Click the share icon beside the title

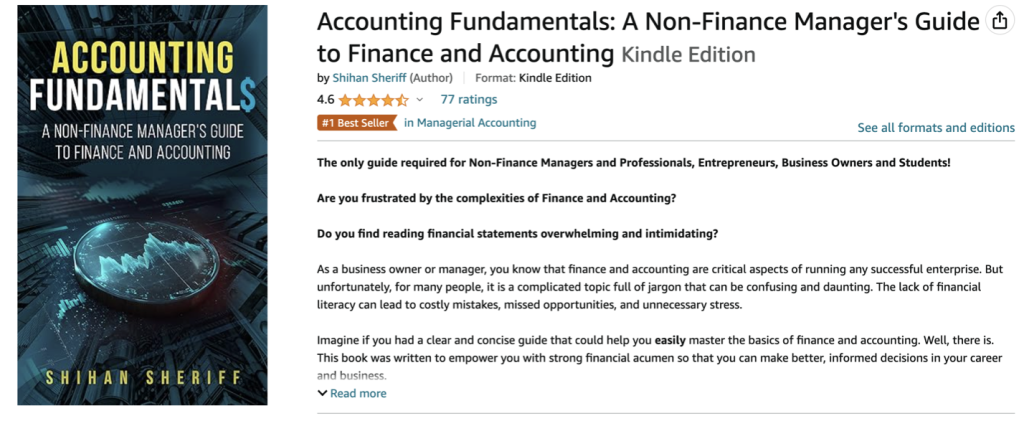coord(998,22)
